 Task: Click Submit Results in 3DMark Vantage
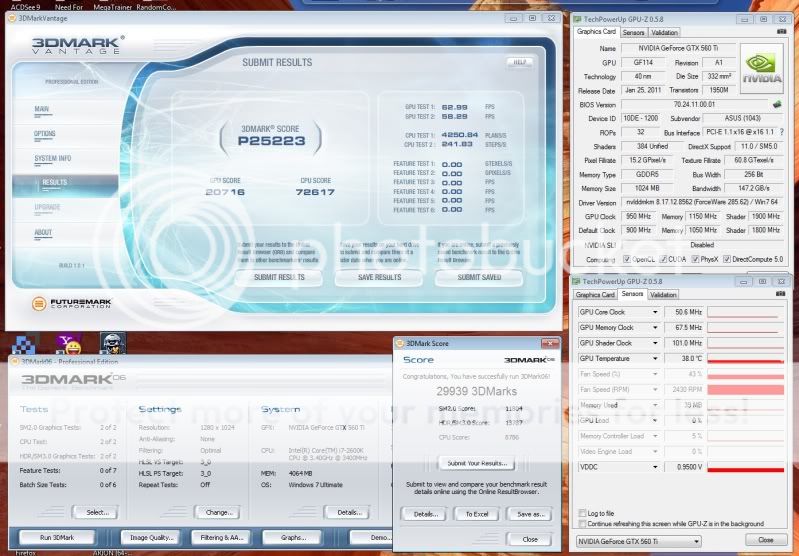(x=279, y=277)
